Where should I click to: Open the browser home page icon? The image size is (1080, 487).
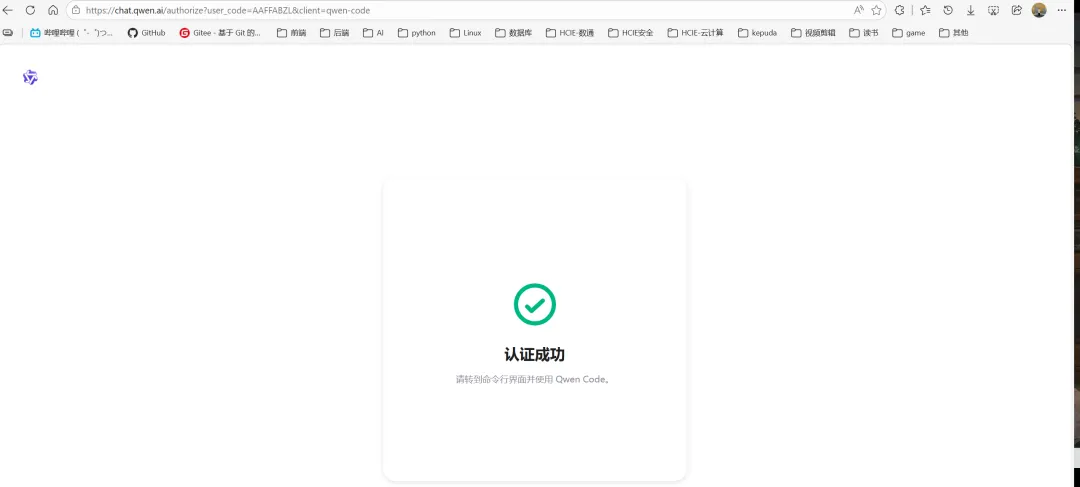[53, 10]
